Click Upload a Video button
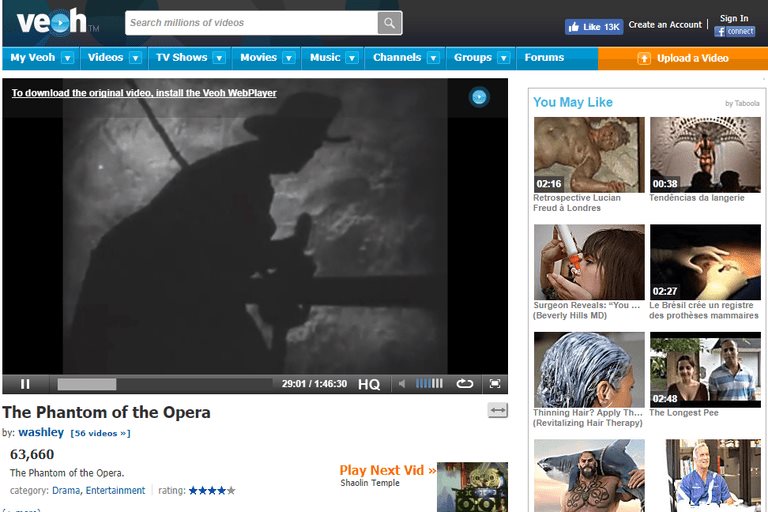Screen dimensions: 768x512 point(683,59)
